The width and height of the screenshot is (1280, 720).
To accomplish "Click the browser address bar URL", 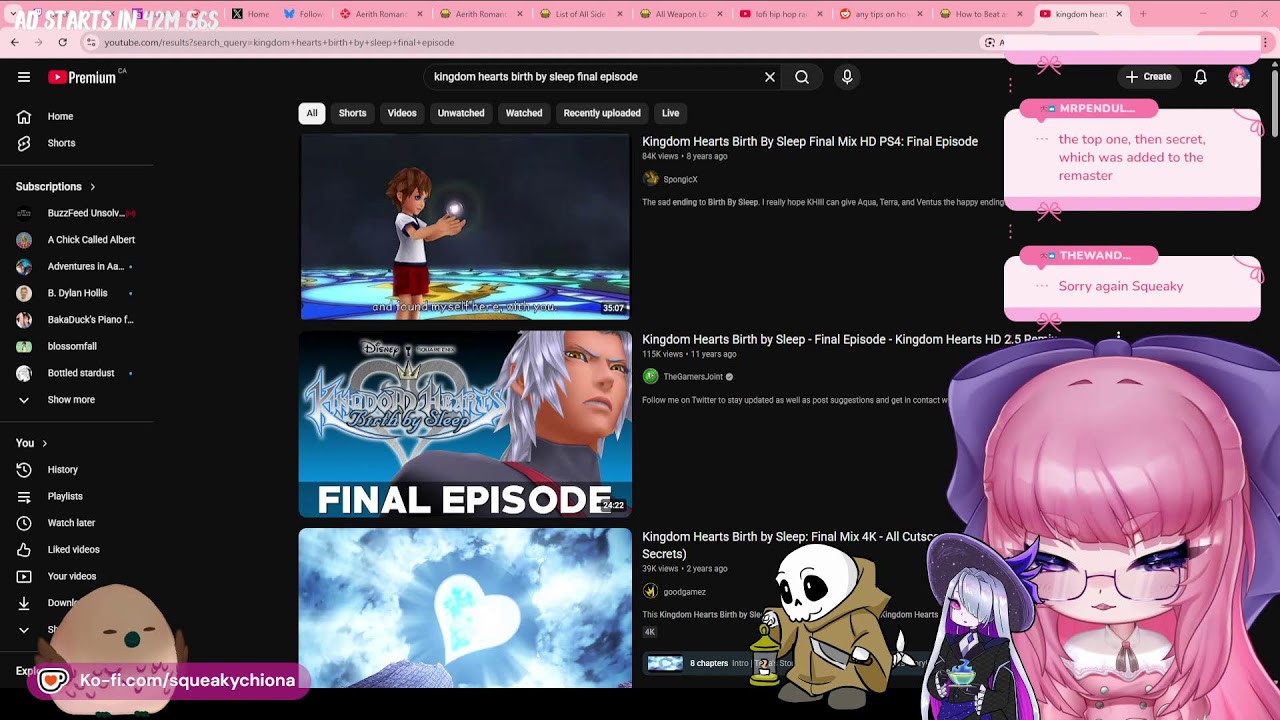I will coord(279,42).
